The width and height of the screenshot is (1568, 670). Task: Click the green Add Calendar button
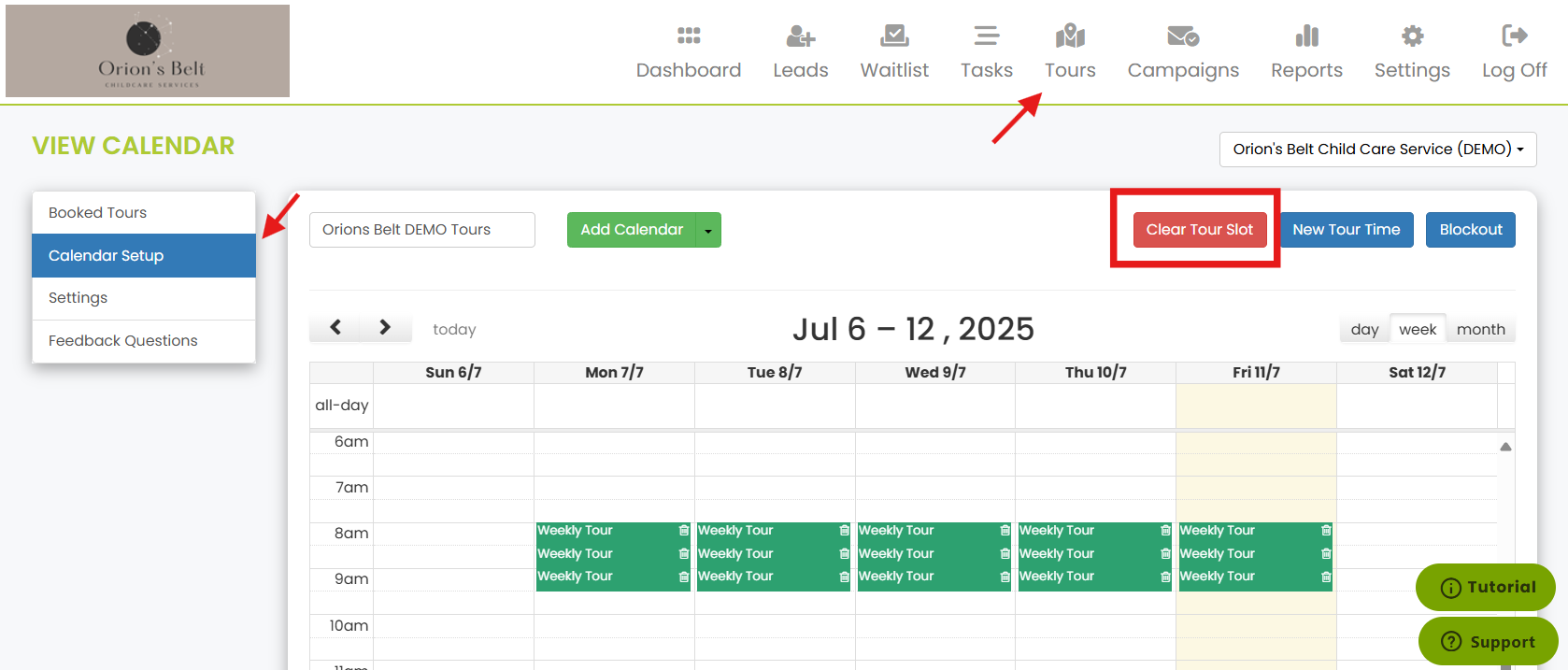632,230
